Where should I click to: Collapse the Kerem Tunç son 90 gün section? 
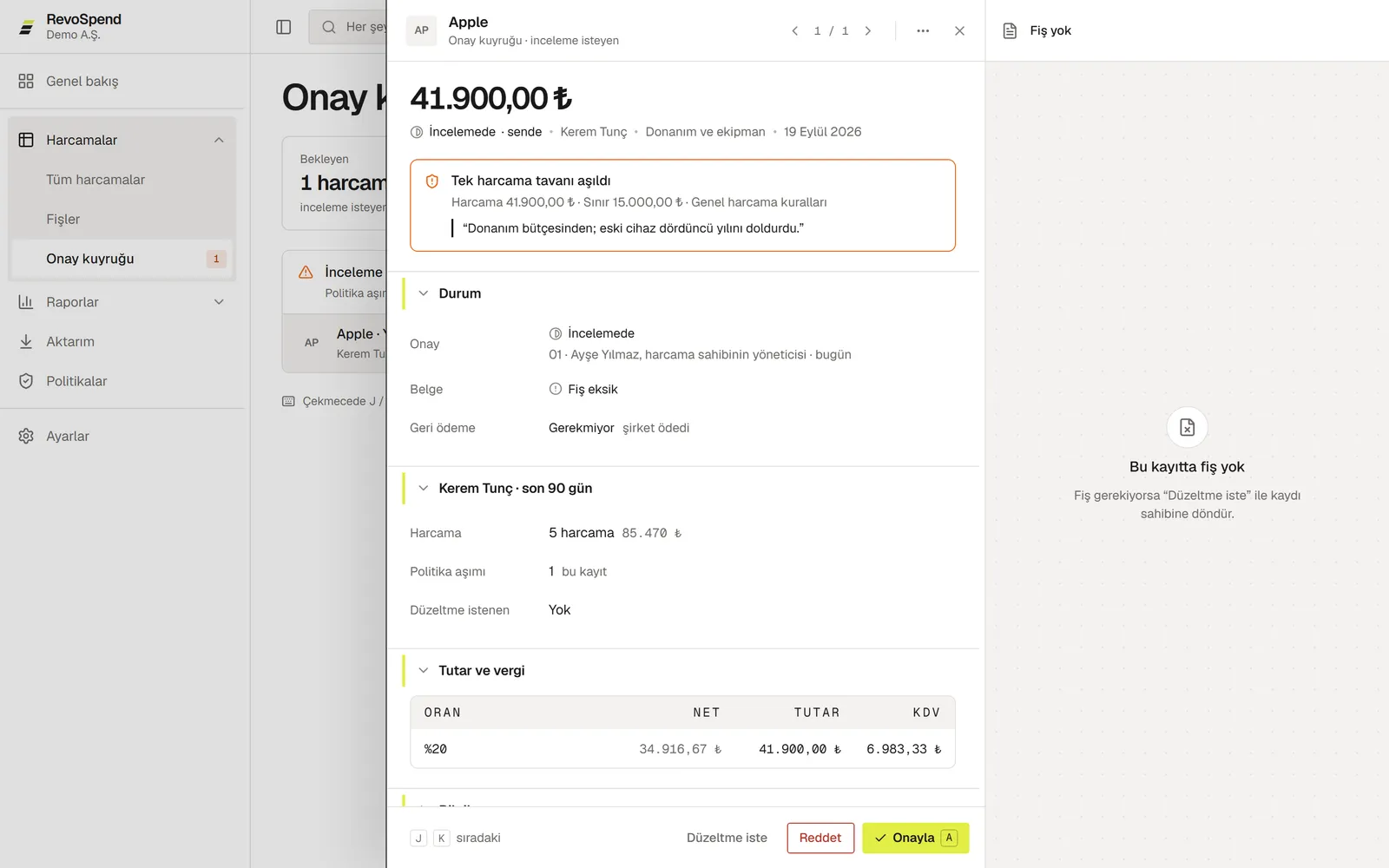(424, 488)
